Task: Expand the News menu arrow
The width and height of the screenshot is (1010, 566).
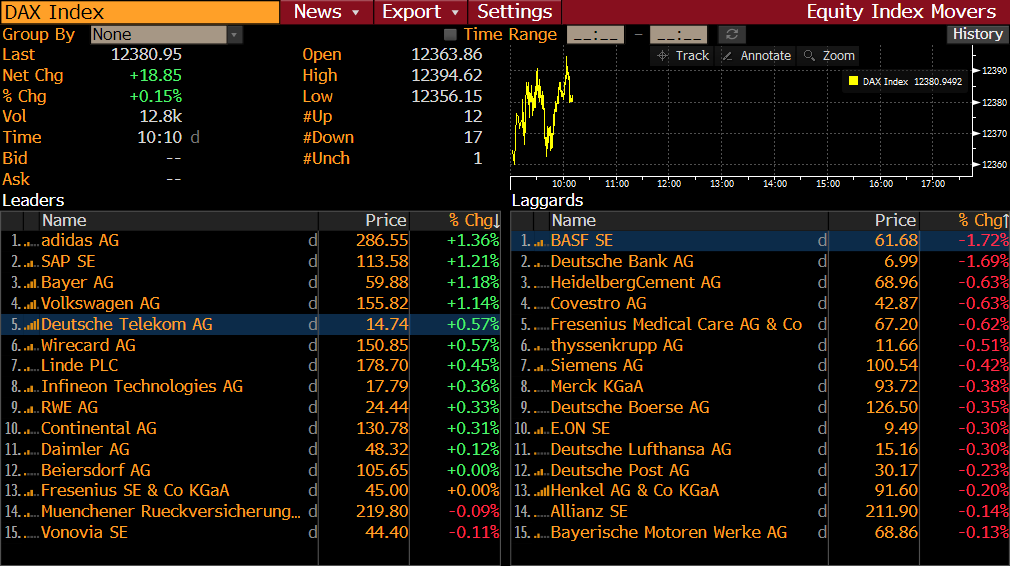Action: point(355,12)
